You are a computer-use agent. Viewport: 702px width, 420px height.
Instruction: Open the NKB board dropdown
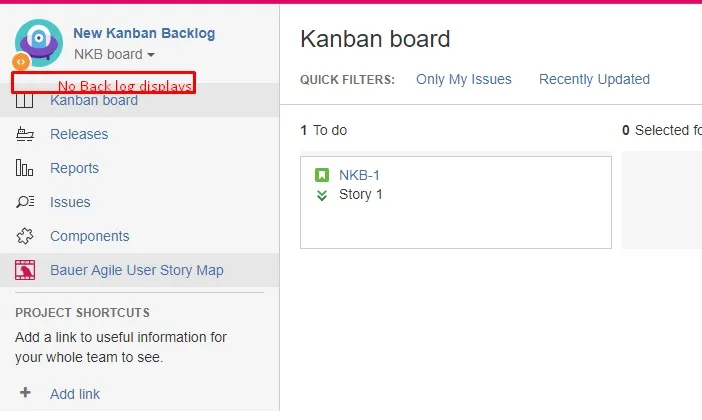coord(115,55)
